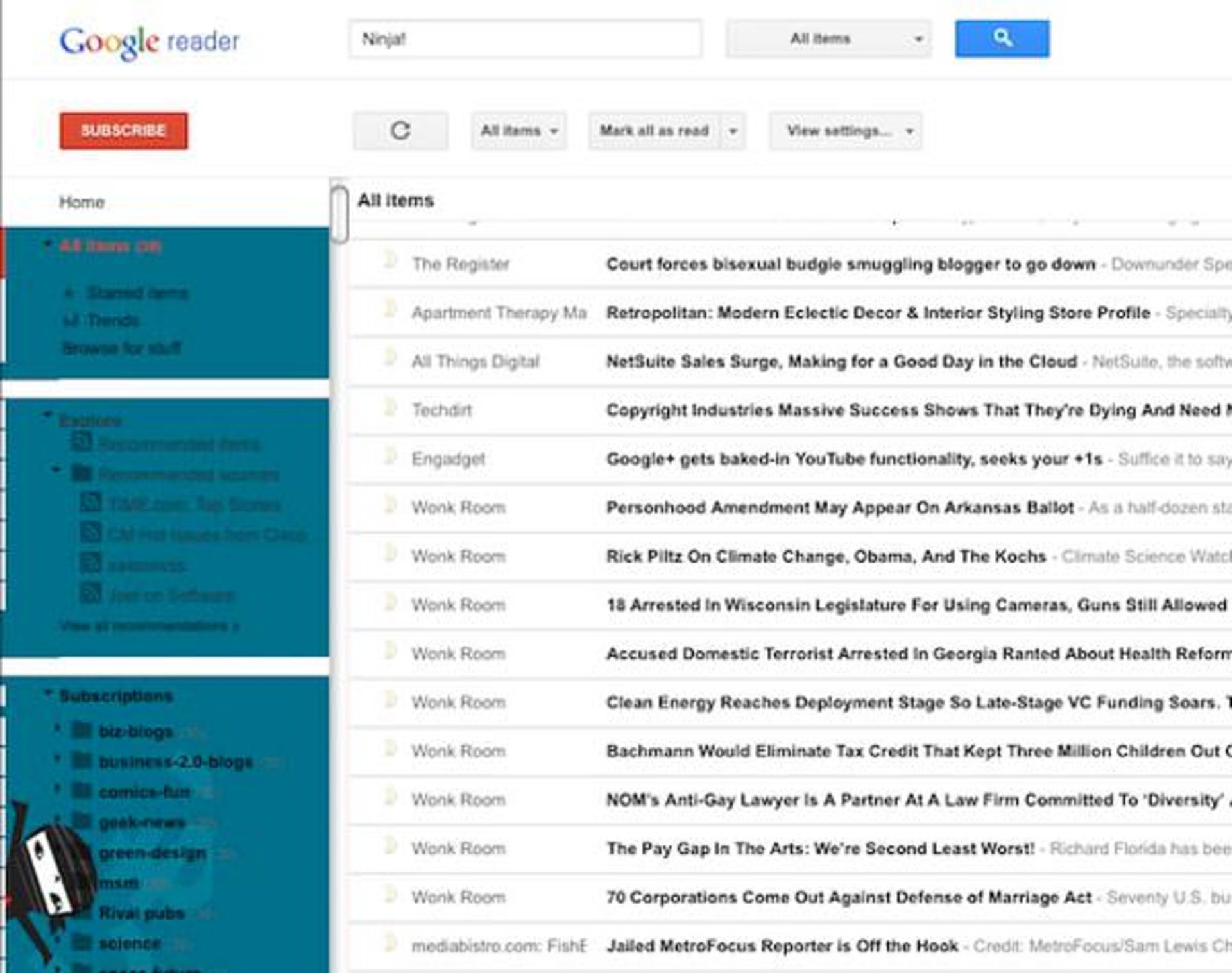The height and width of the screenshot is (973, 1232).
Task: Click the search input field containing Ninja!
Action: (x=526, y=39)
